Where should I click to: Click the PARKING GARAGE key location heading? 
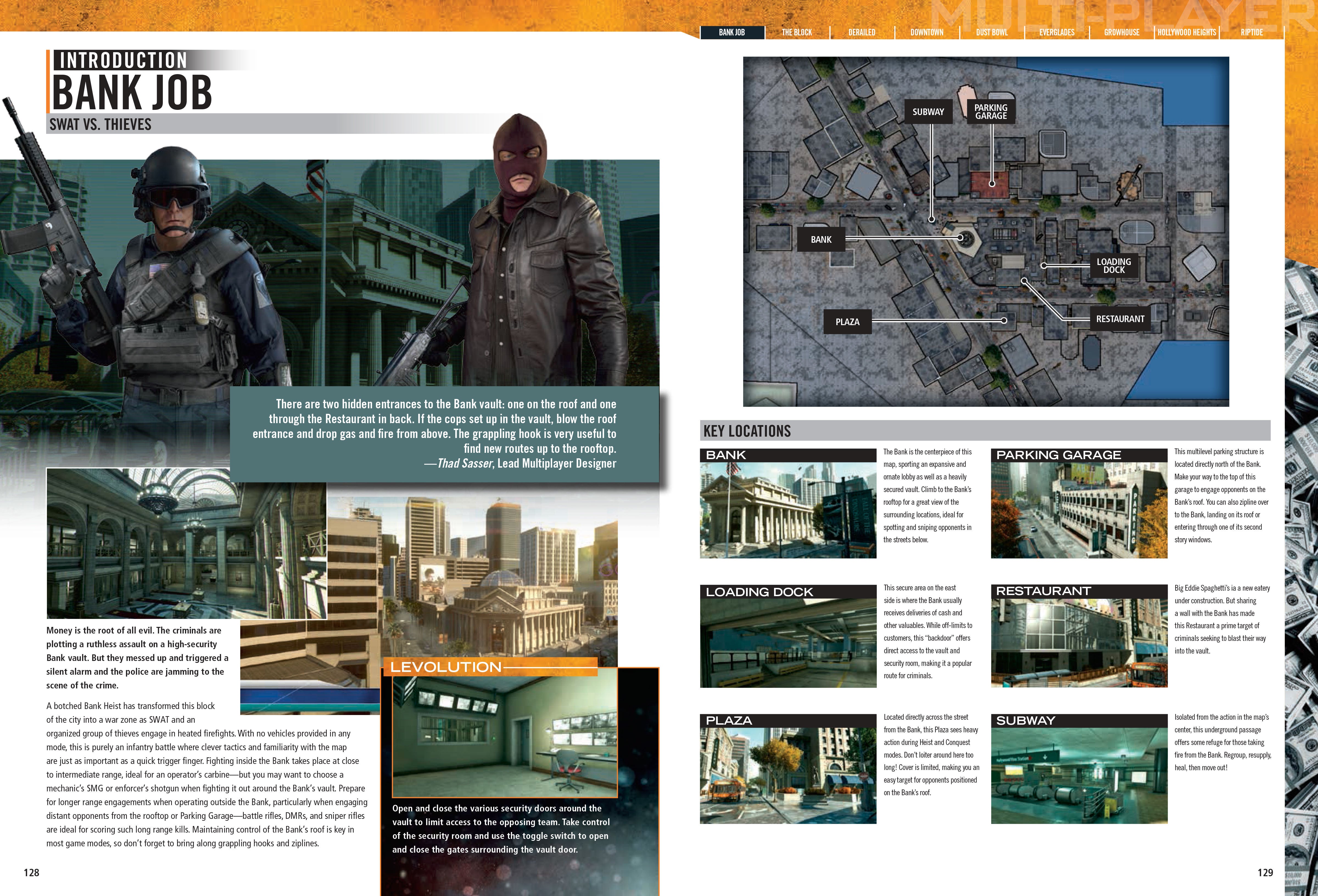click(x=1079, y=455)
